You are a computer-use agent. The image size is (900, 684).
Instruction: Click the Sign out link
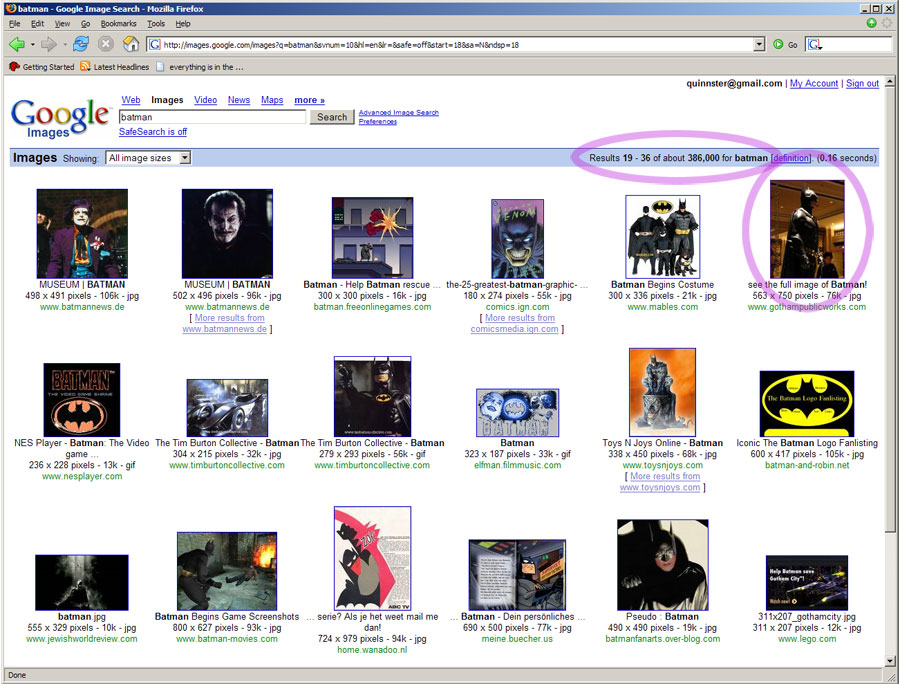pos(862,83)
